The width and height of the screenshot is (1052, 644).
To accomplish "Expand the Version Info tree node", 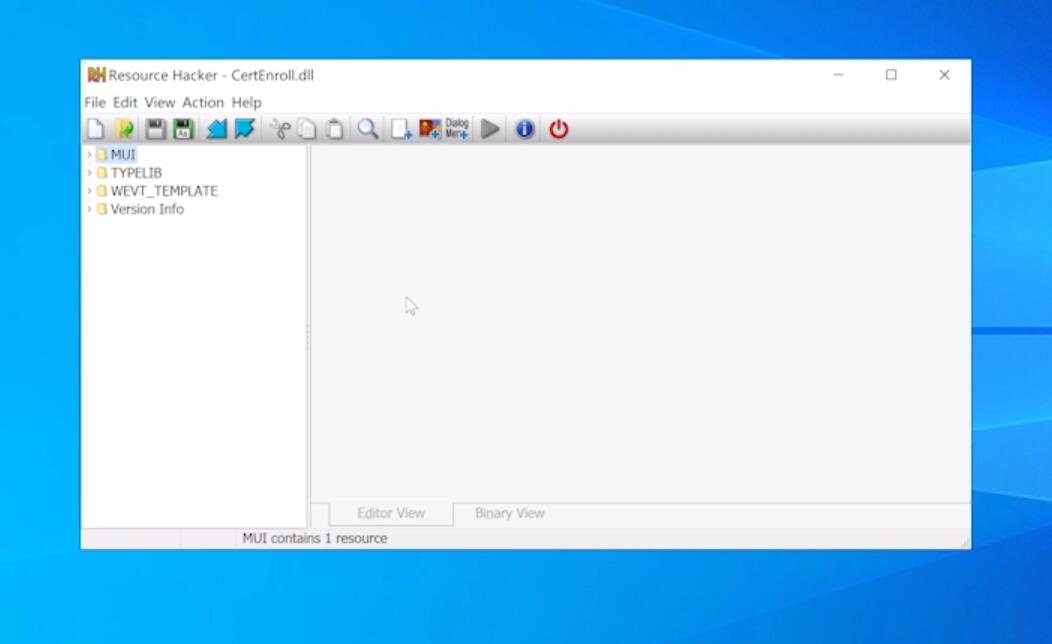I will 89,209.
